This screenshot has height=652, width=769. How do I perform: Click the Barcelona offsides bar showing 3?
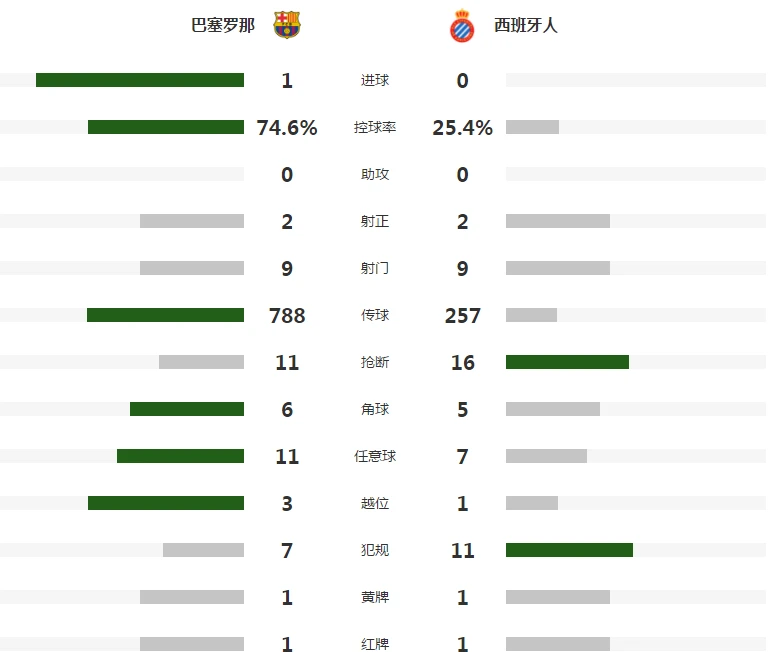point(166,503)
